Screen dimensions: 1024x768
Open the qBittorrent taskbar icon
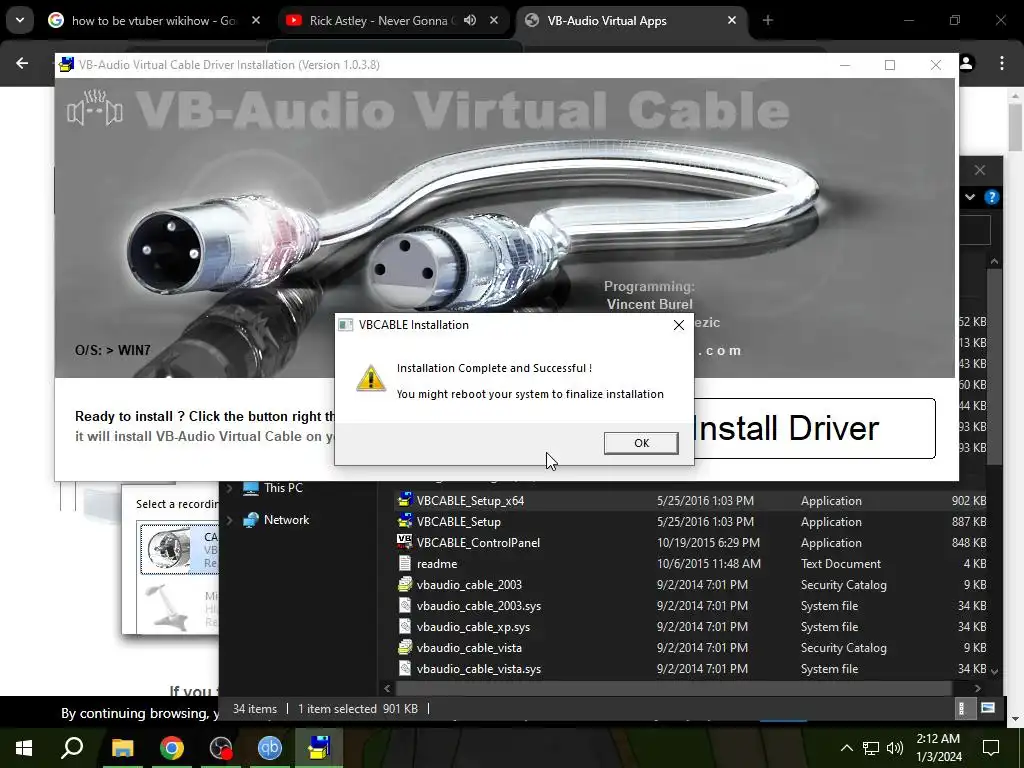(x=270, y=748)
